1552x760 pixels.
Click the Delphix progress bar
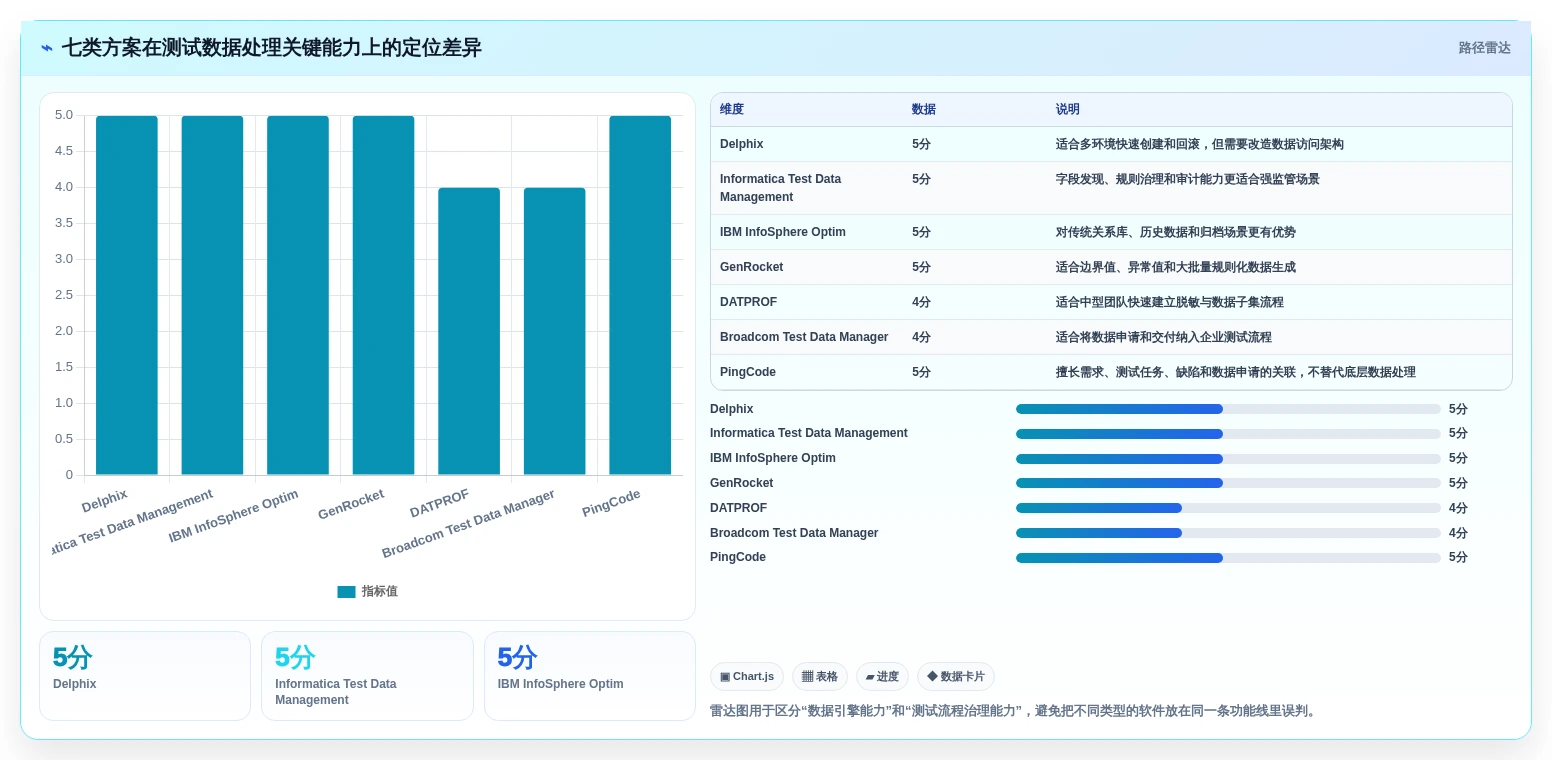coord(1228,409)
